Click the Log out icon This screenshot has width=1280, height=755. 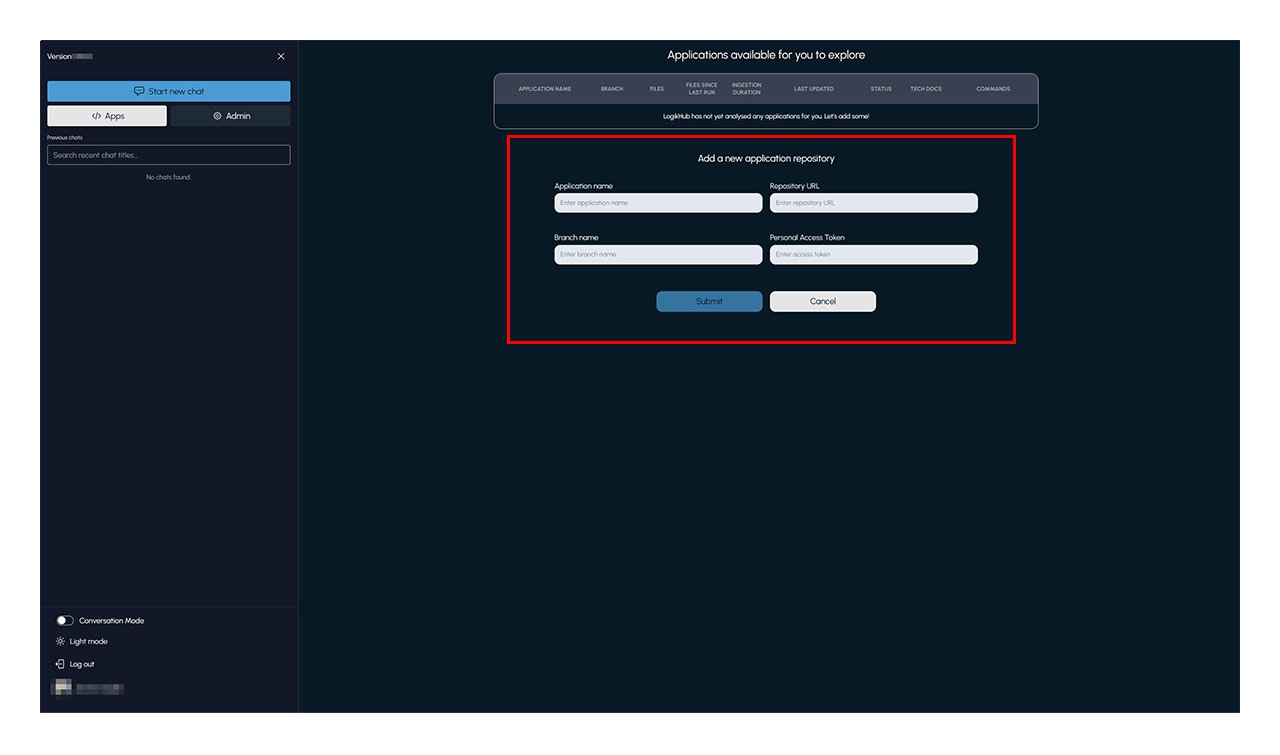(x=60, y=664)
